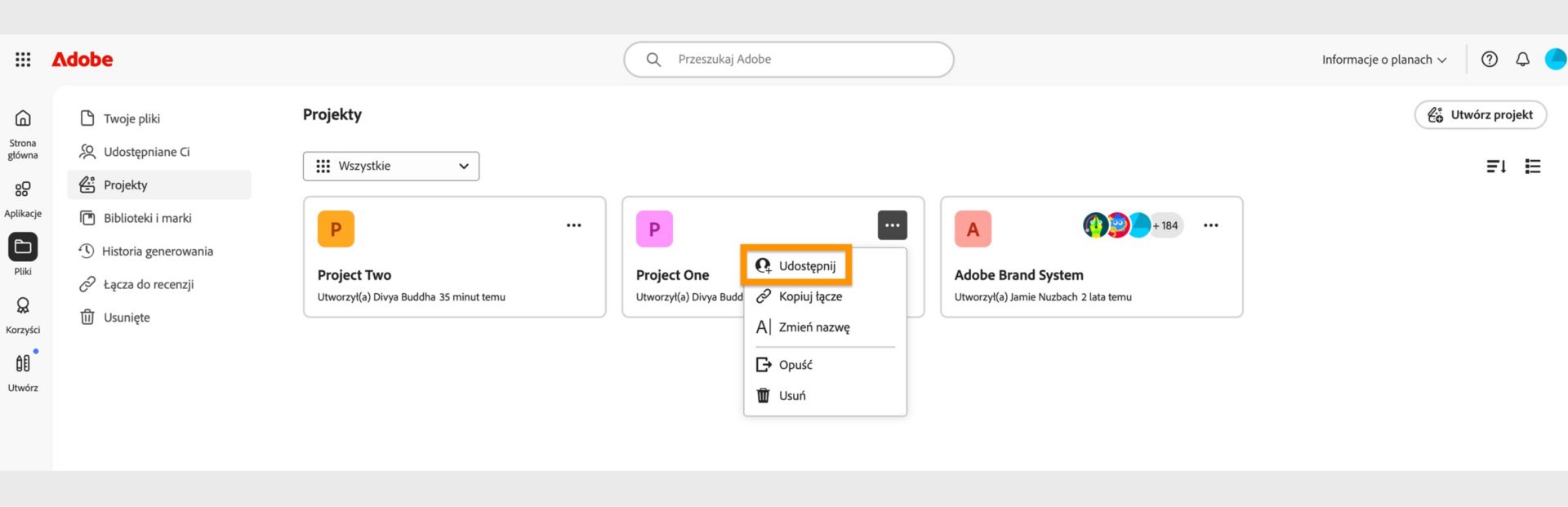
Task: Open the Utwórz icon in sidebar
Action: 23,364
